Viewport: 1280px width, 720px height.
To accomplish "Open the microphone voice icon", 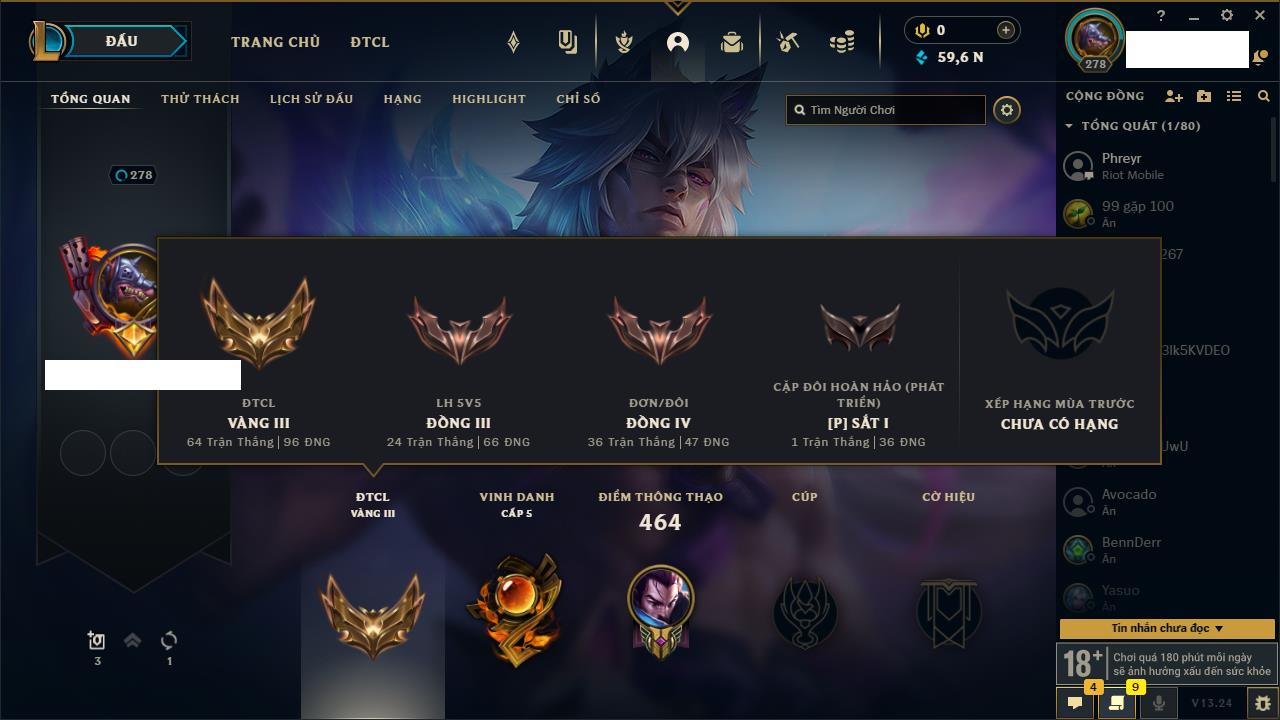I will pos(1158,703).
